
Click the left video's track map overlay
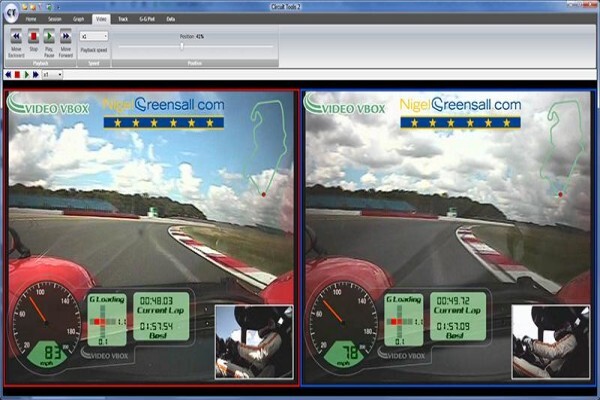click(267, 149)
